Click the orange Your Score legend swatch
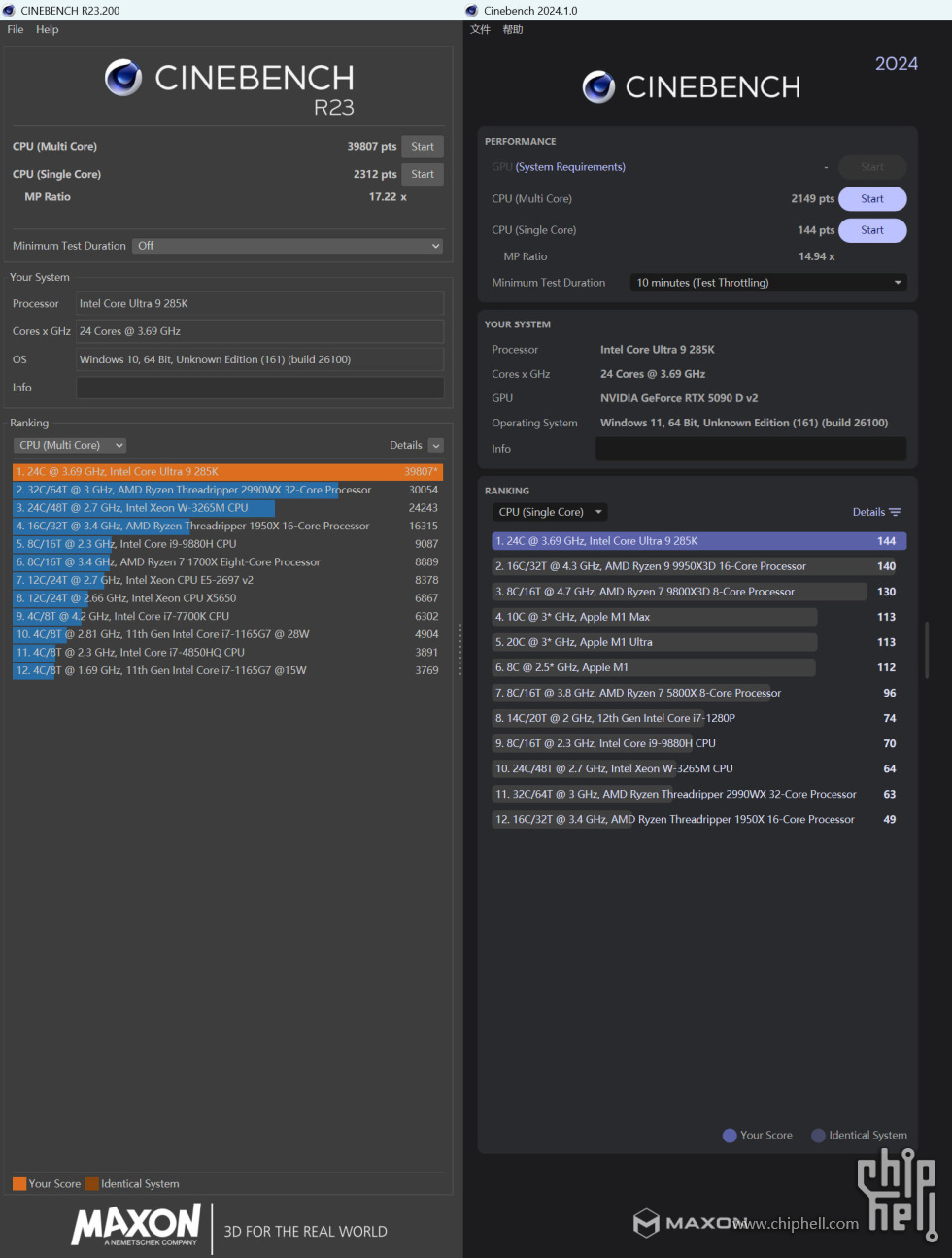Image resolution: width=952 pixels, height=1258 pixels. [19, 1183]
